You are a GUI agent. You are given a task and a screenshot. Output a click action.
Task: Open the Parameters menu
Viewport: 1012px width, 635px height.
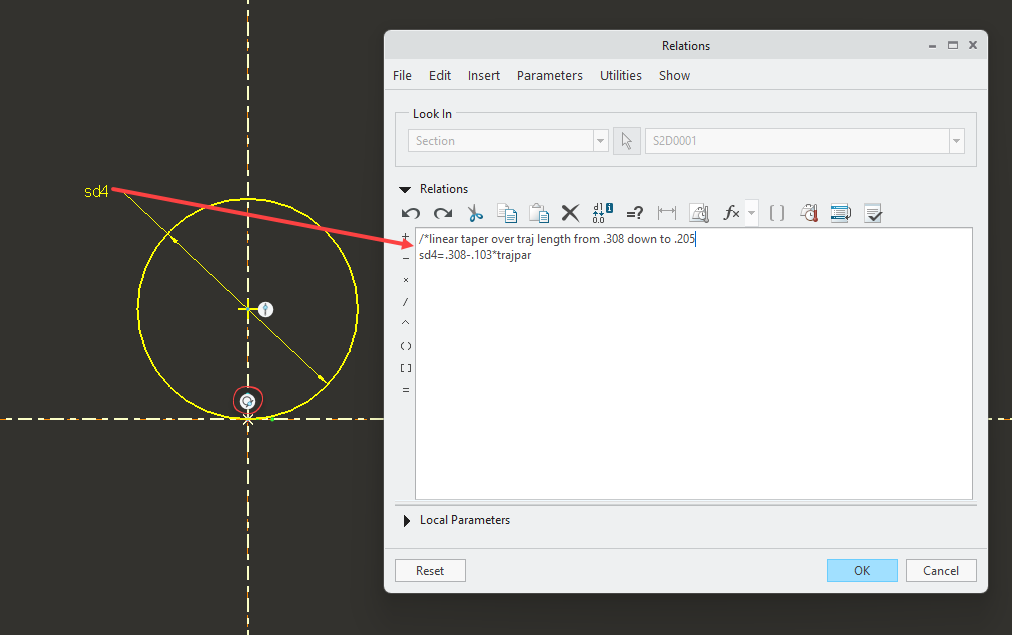549,75
